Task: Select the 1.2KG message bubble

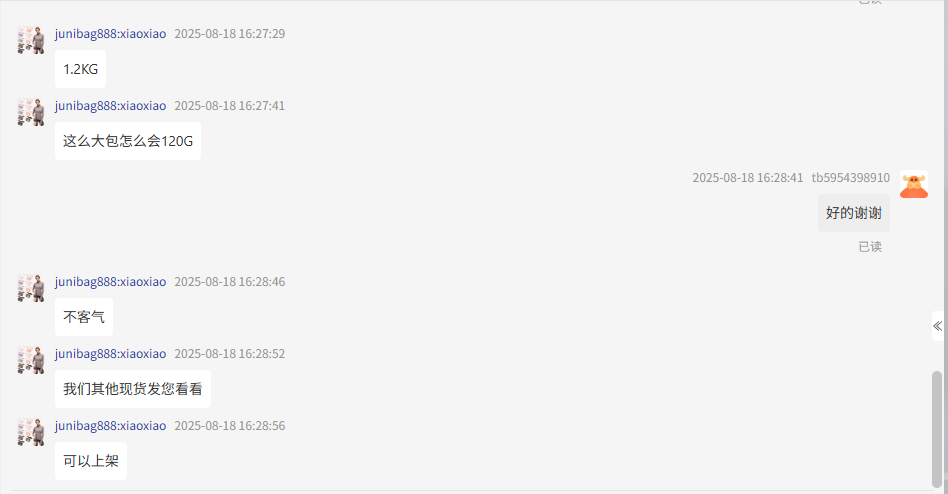Action: coord(80,70)
